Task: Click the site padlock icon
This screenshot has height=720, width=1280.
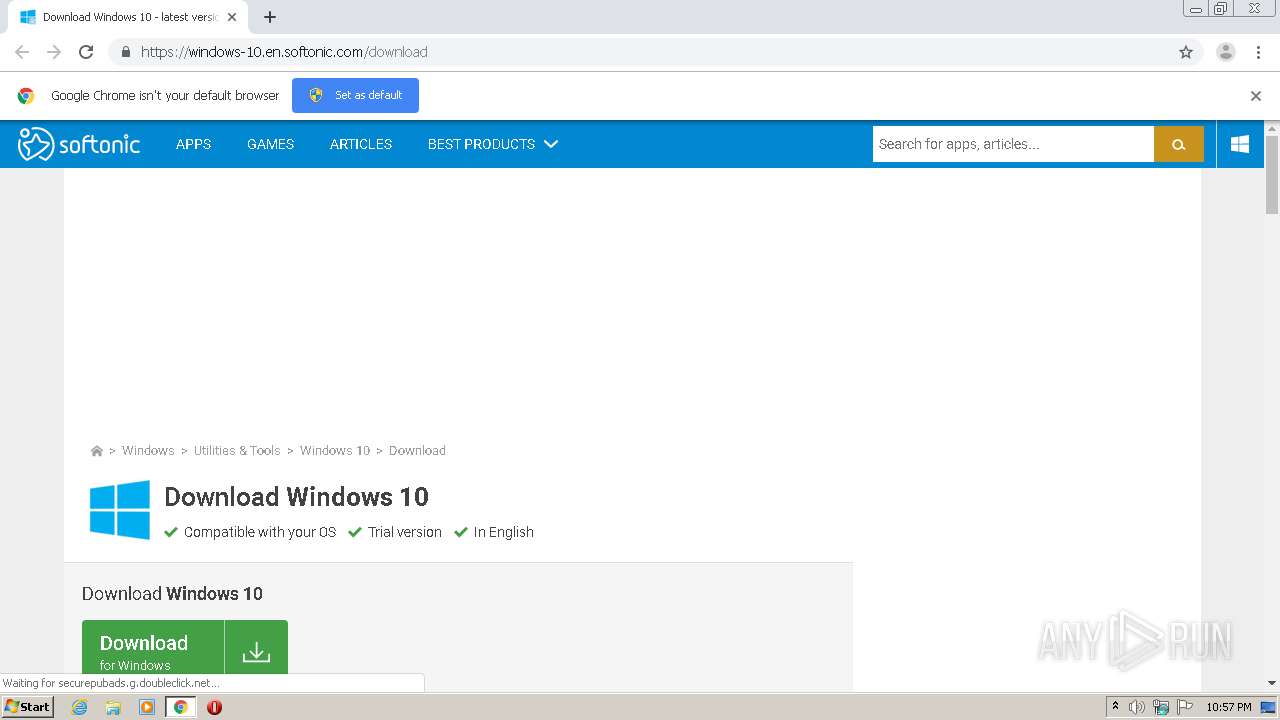Action: [125, 52]
